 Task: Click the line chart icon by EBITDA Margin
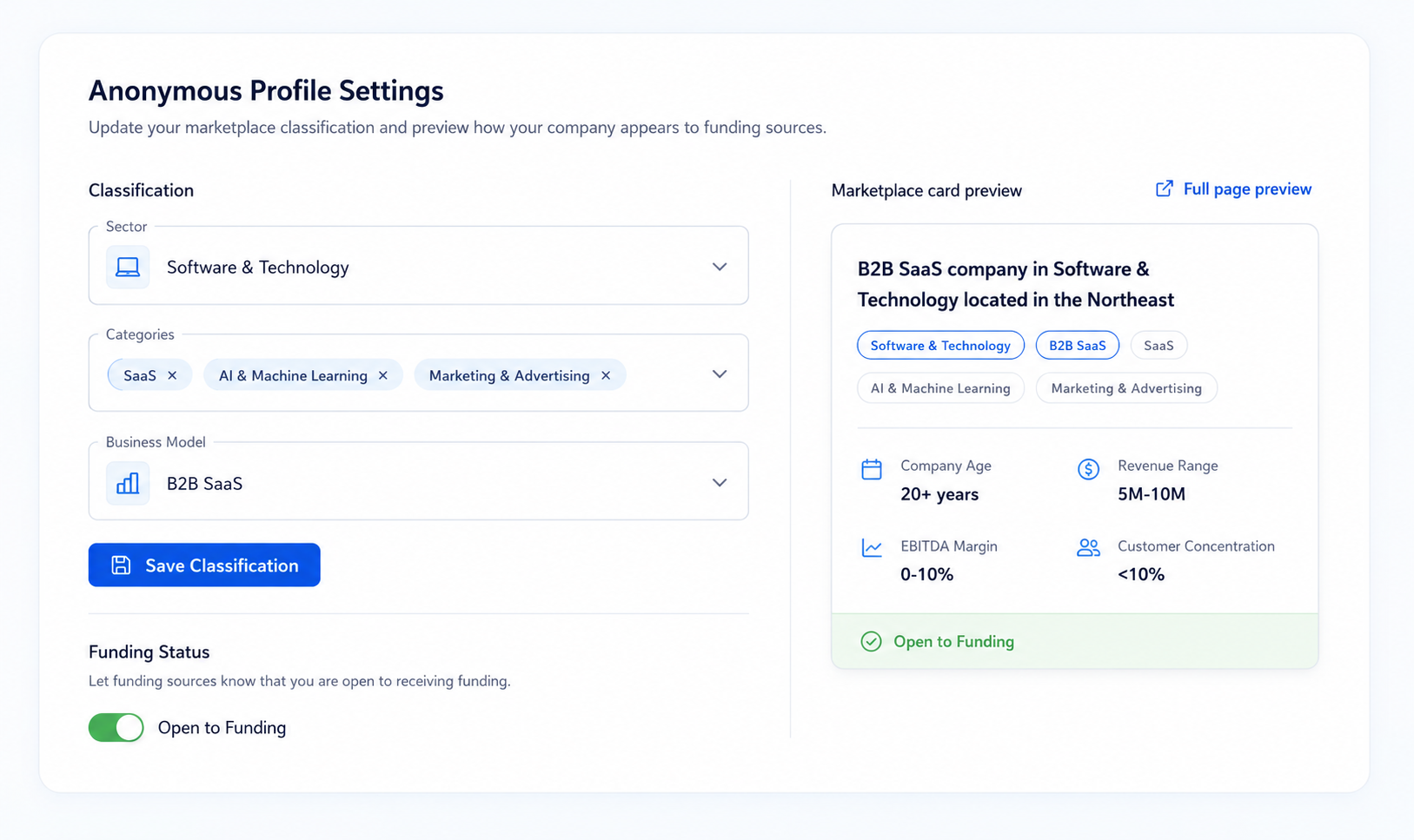872,548
